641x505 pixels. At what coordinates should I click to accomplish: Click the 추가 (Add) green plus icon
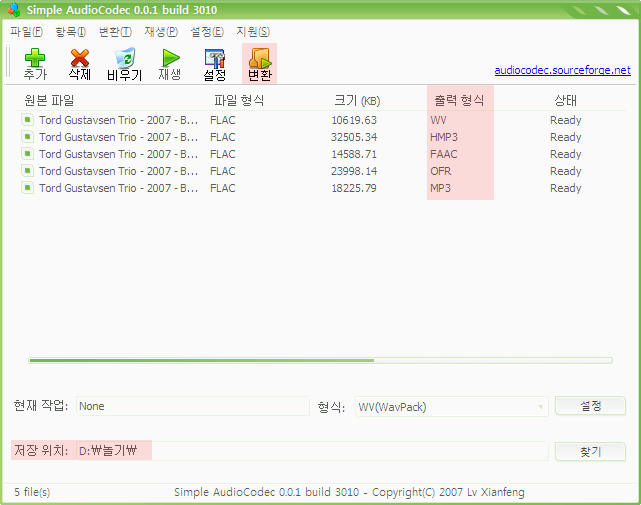(35, 58)
